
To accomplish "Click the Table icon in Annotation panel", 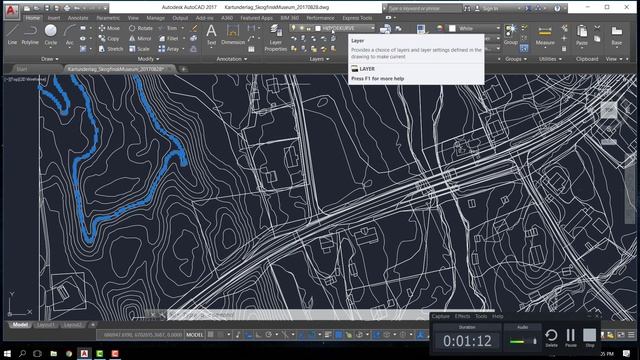I will click(251, 49).
